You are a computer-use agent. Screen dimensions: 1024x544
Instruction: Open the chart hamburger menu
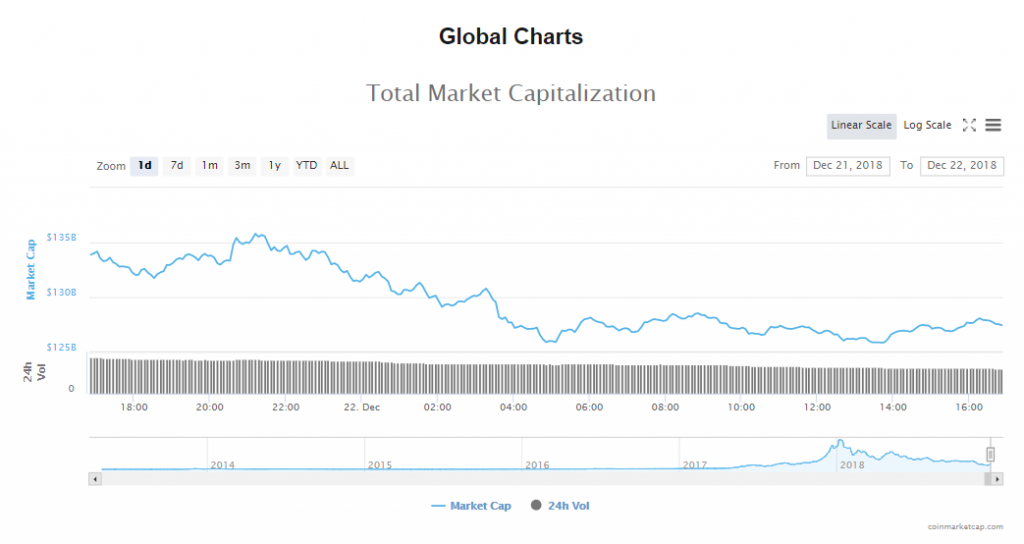pyautogui.click(x=993, y=125)
